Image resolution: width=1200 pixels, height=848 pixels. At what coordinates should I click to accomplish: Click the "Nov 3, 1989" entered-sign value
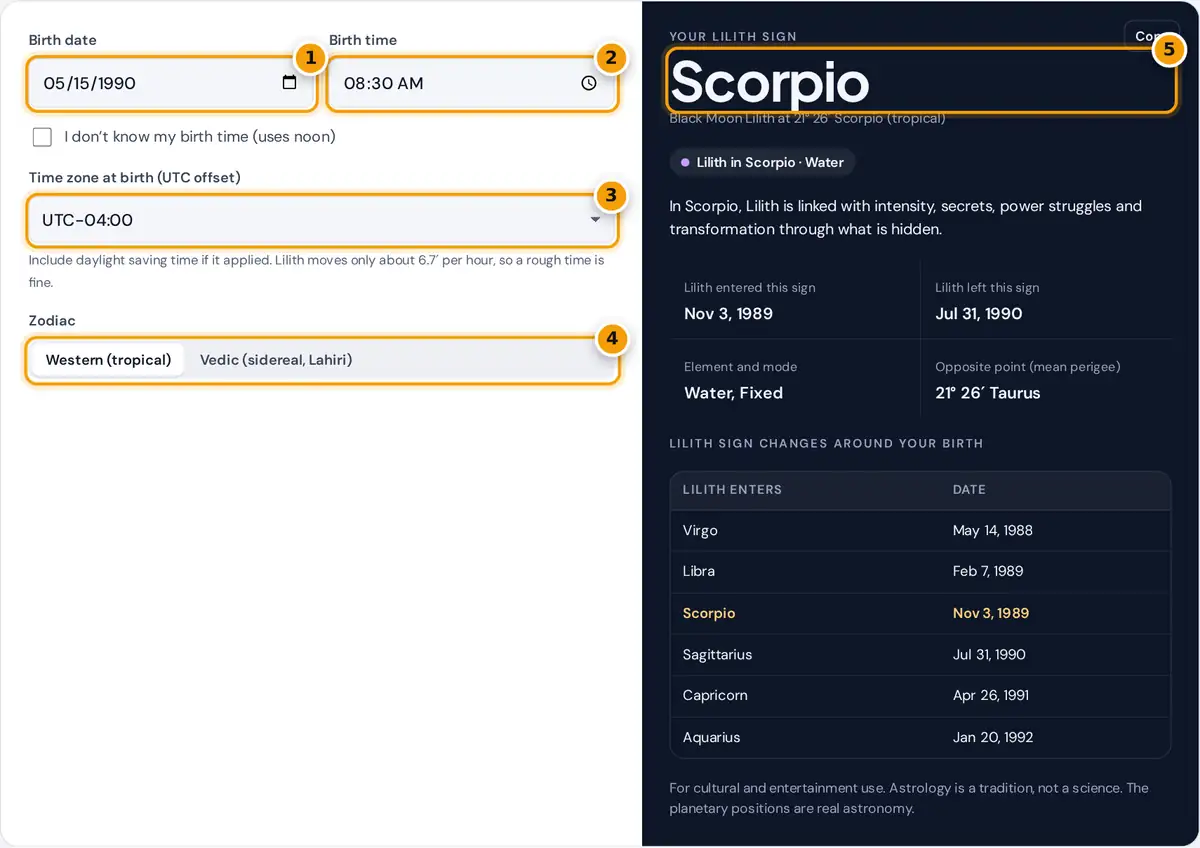pyautogui.click(x=728, y=314)
